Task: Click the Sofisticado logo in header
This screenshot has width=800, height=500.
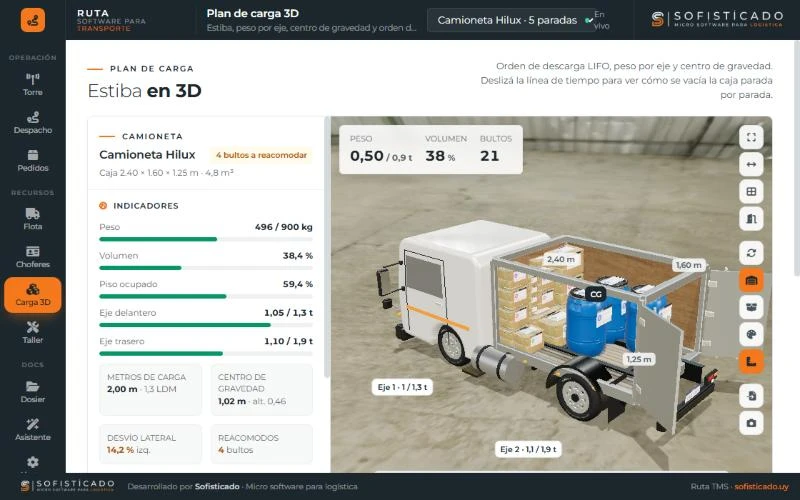Action: click(717, 19)
